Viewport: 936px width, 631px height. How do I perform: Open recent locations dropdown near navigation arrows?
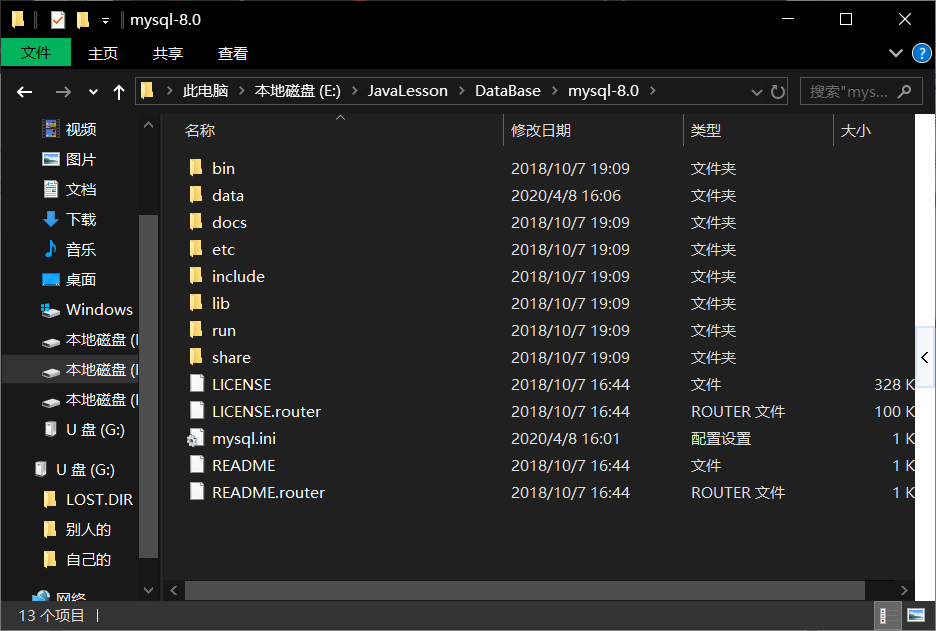(93, 92)
